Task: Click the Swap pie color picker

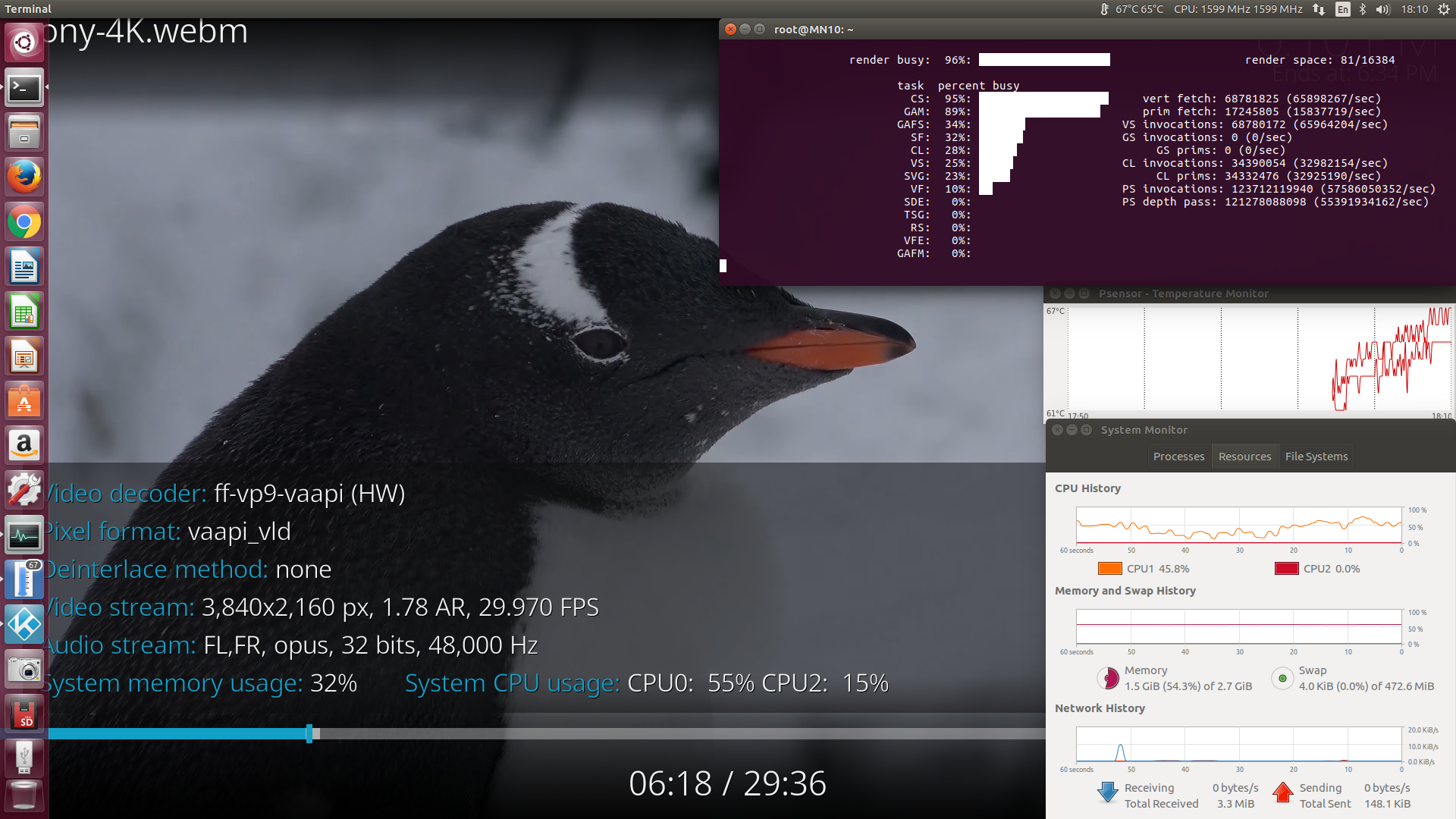Action: tap(1282, 678)
